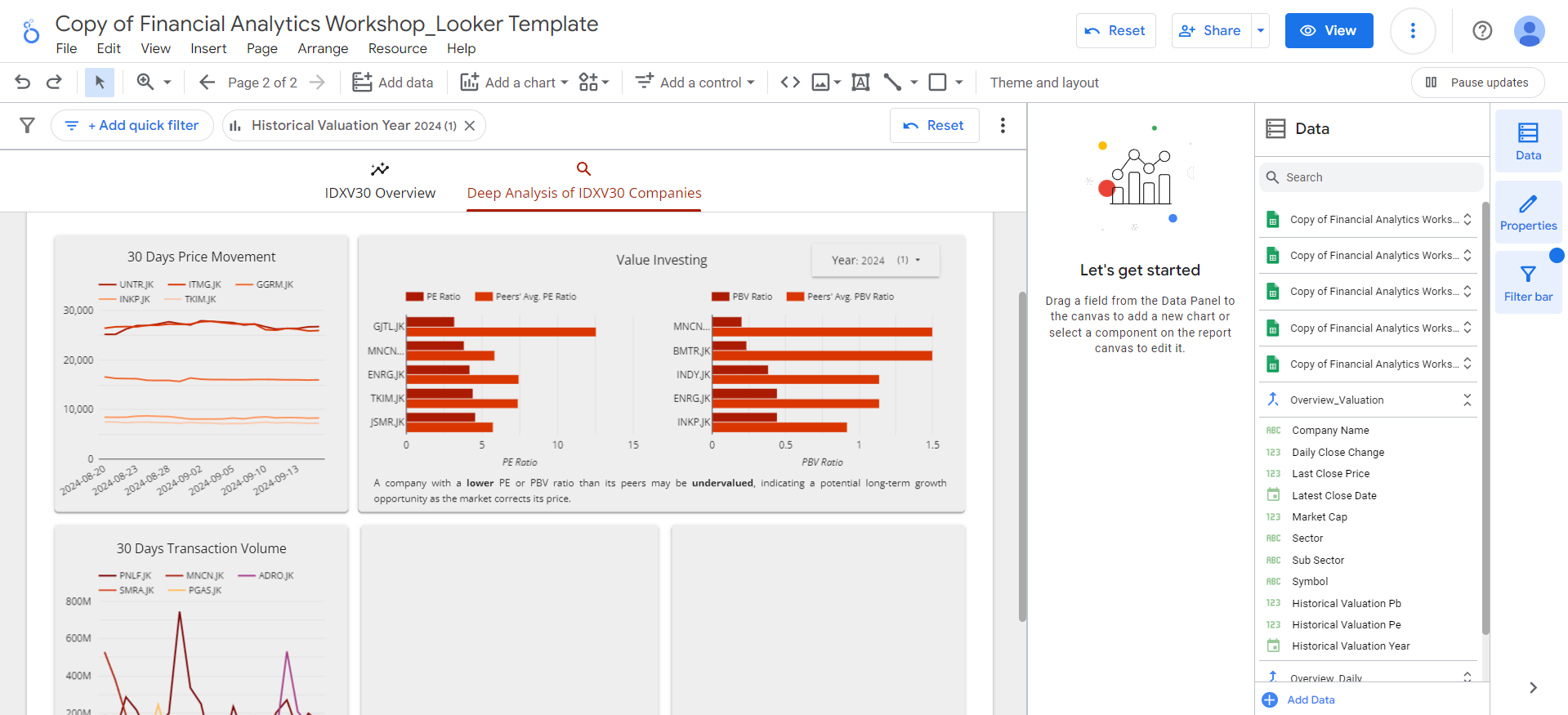This screenshot has height=715, width=1568.
Task: Click the data panel vertical scrollbar
Action: tap(1485, 417)
